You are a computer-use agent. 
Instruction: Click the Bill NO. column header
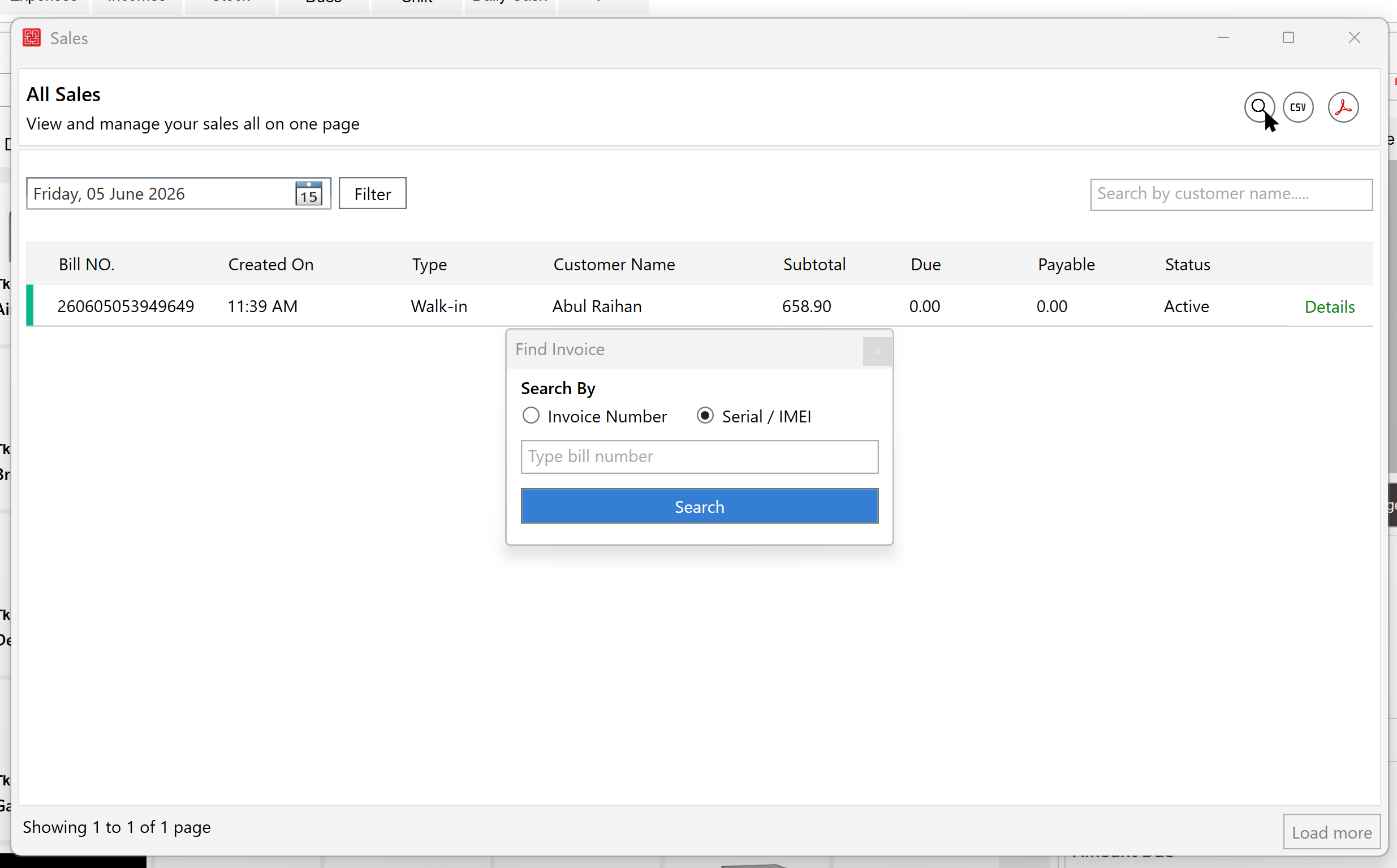point(87,265)
